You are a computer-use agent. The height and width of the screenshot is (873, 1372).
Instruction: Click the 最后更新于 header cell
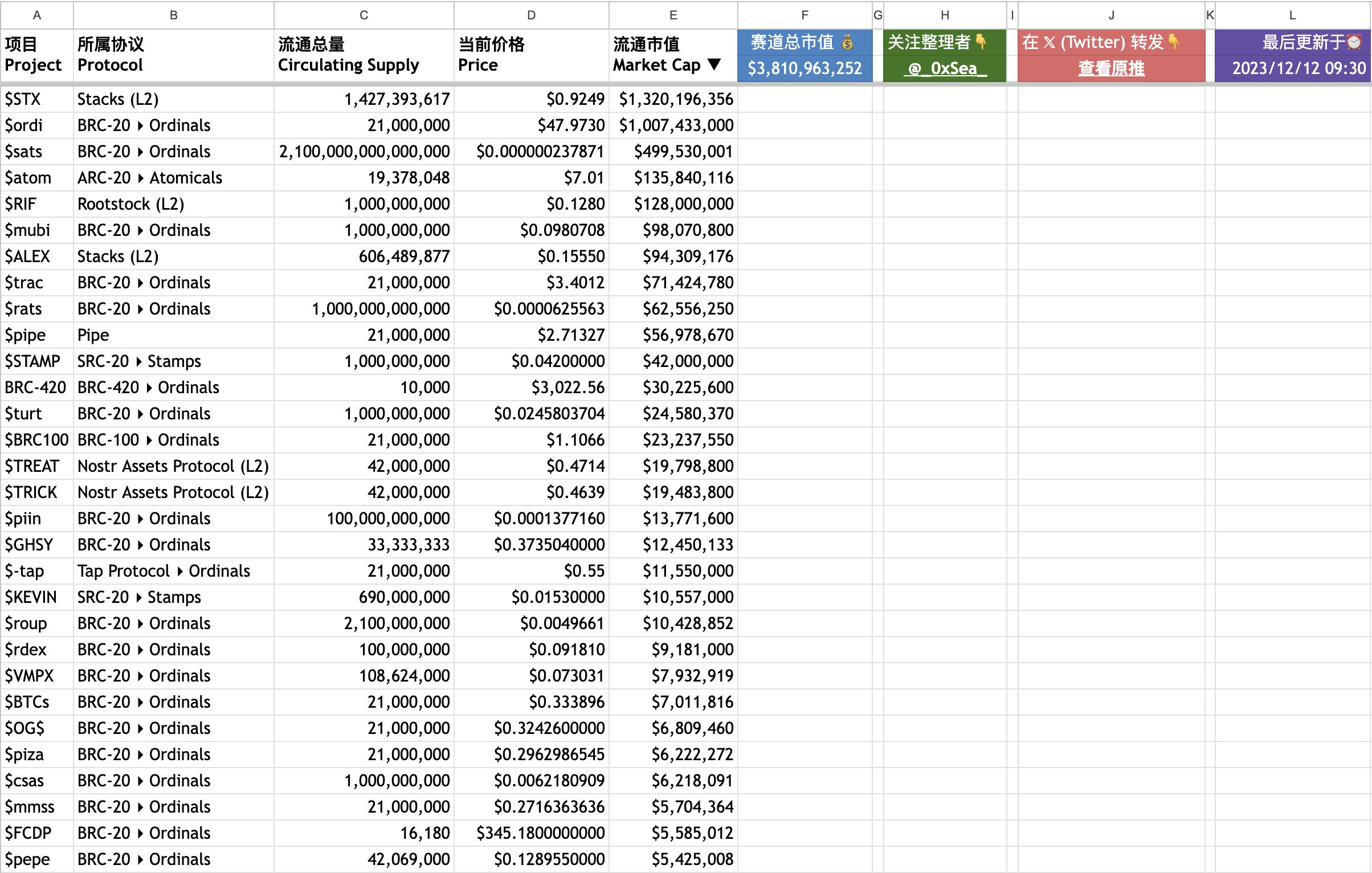pyautogui.click(x=1293, y=42)
